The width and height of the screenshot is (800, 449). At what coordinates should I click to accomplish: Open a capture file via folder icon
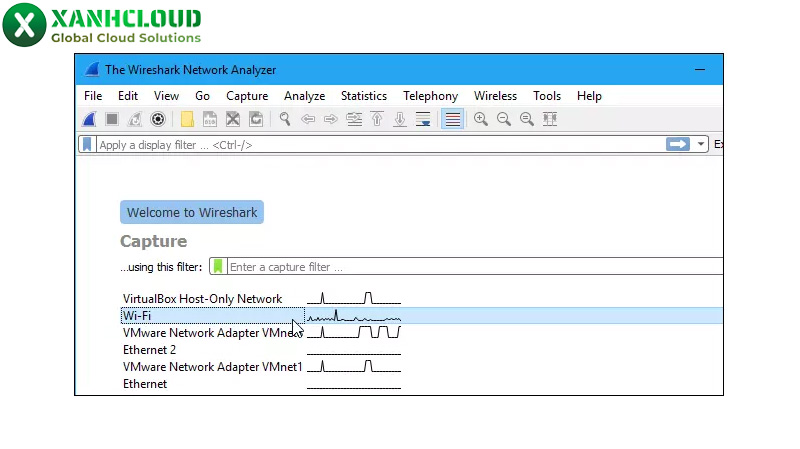tap(187, 119)
